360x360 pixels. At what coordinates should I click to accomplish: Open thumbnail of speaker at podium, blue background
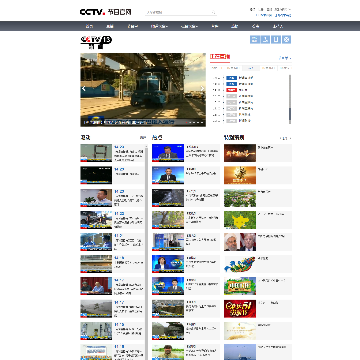[x=168, y=153]
